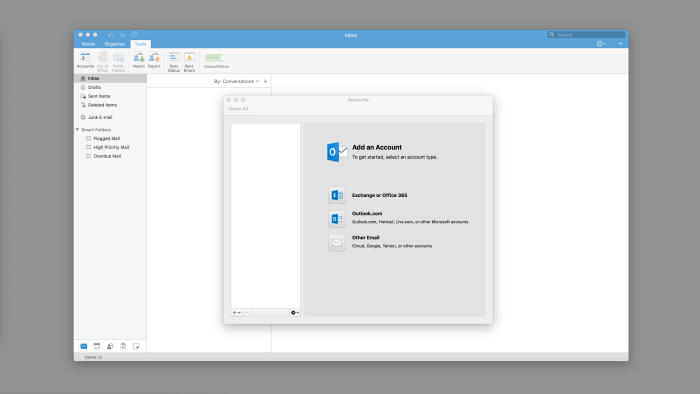Click the redo arrow in title bar
Image resolution: width=700 pixels, height=394 pixels.
click(x=123, y=35)
